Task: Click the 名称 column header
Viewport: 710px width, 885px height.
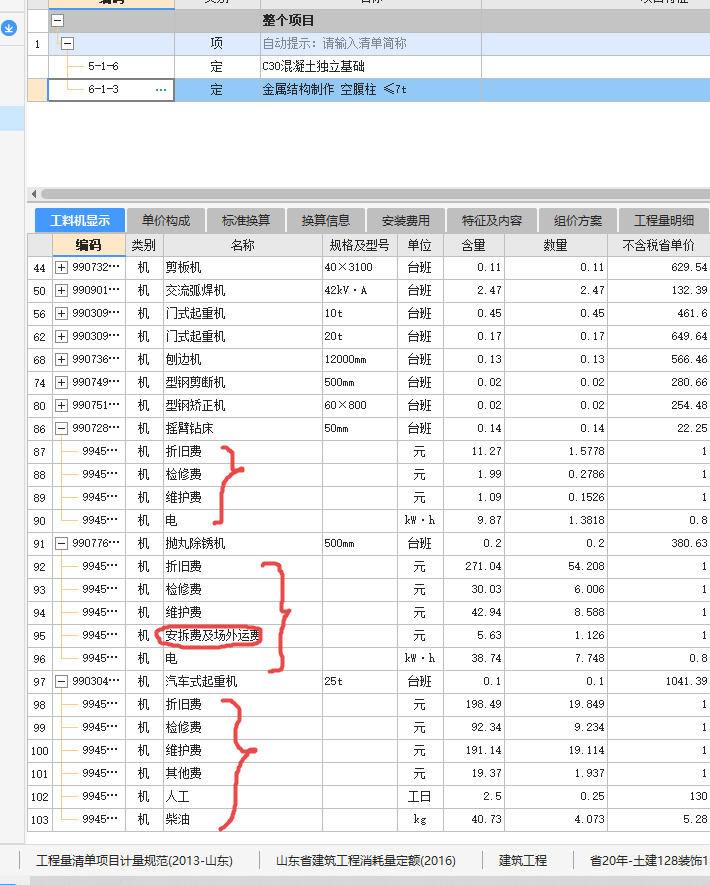Action: (243, 245)
